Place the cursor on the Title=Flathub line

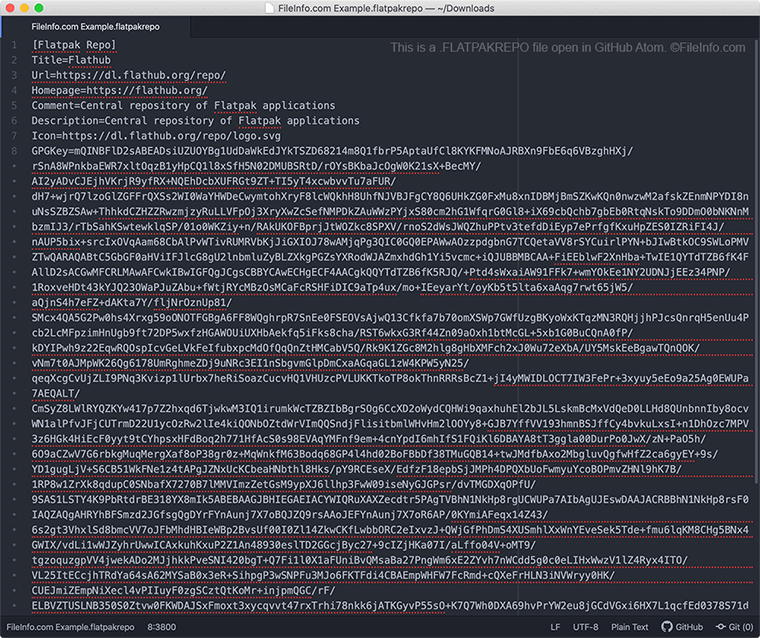pyautogui.click(x=71, y=60)
